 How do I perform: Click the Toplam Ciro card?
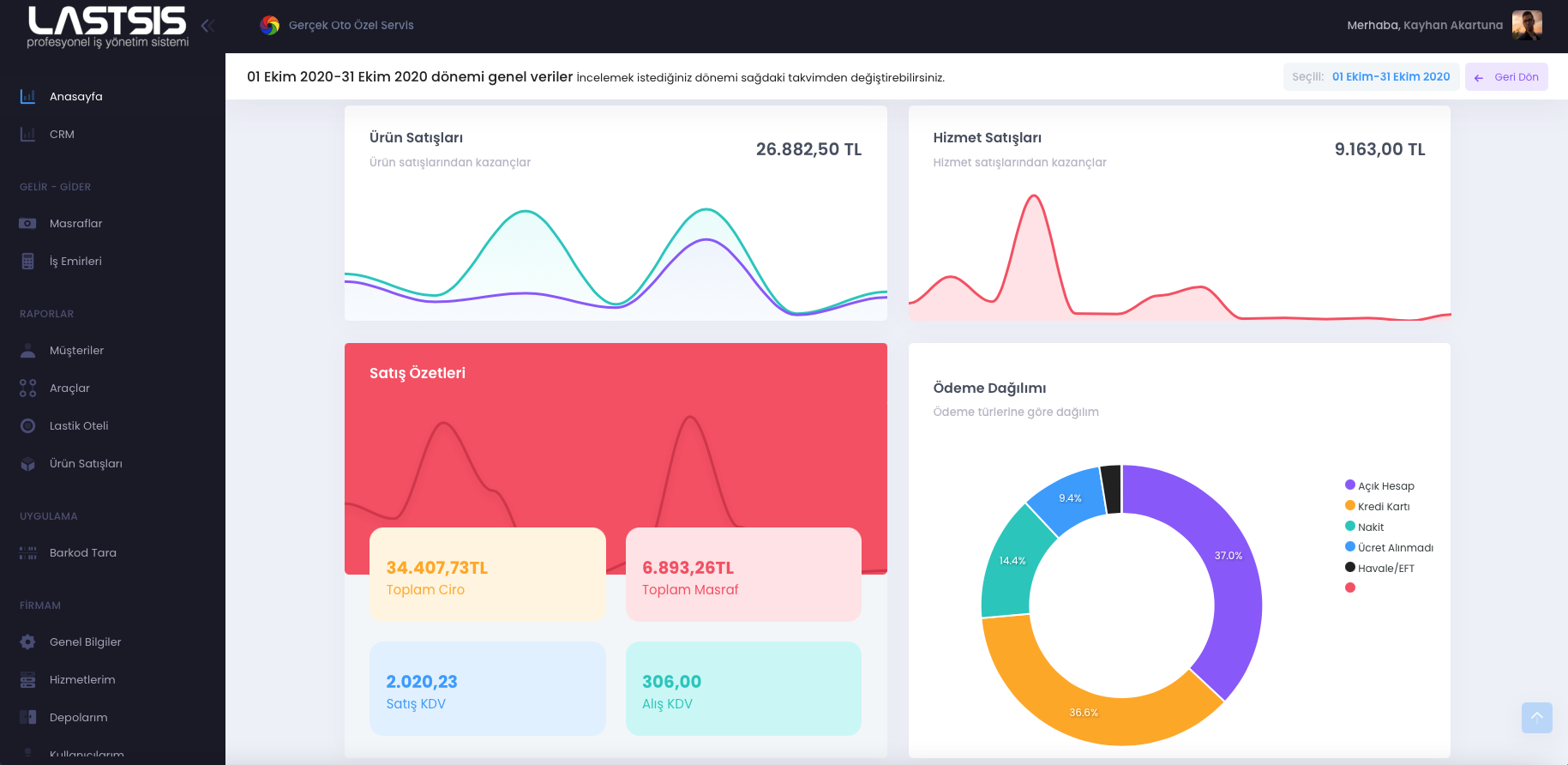[x=488, y=575]
